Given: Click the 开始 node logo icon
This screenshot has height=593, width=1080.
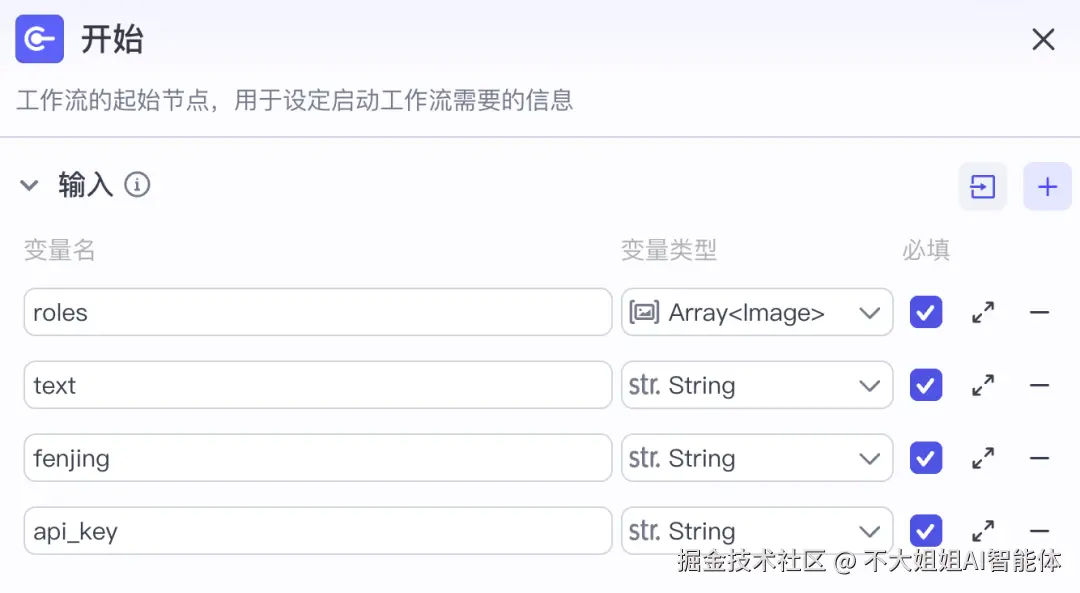Looking at the screenshot, I should coord(40,39).
